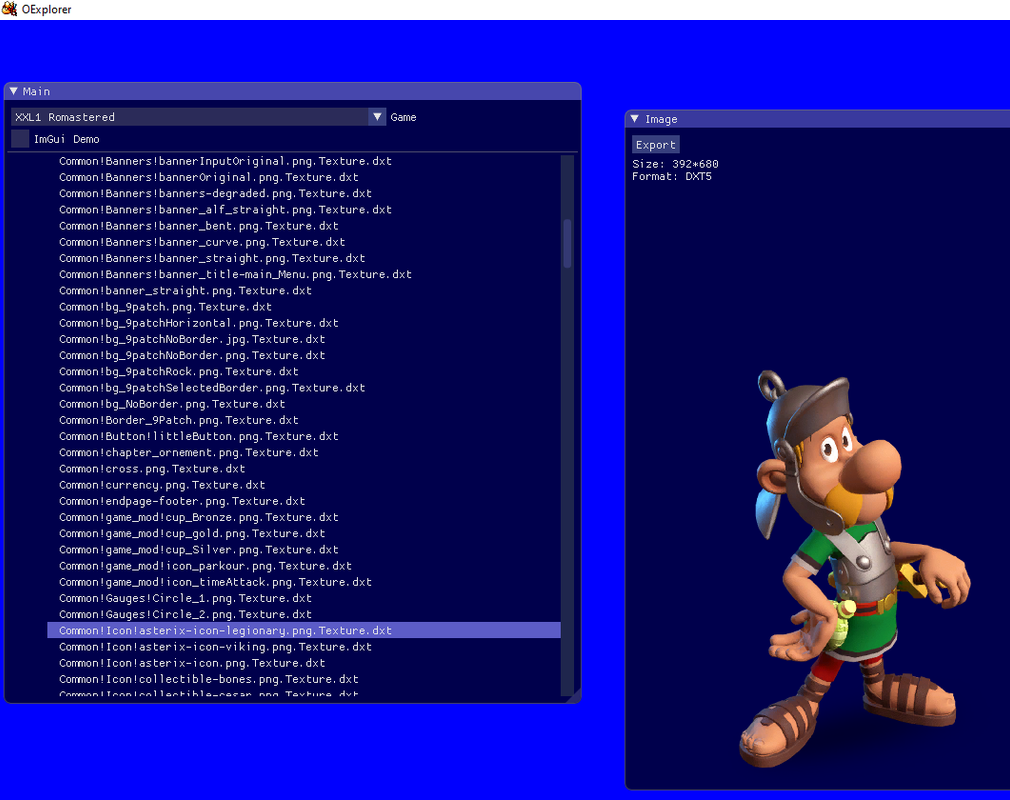Select Common!Gauges!Circle_1.png.Texture.dxt
Viewport: 1010px width, 800px height.
[303, 598]
